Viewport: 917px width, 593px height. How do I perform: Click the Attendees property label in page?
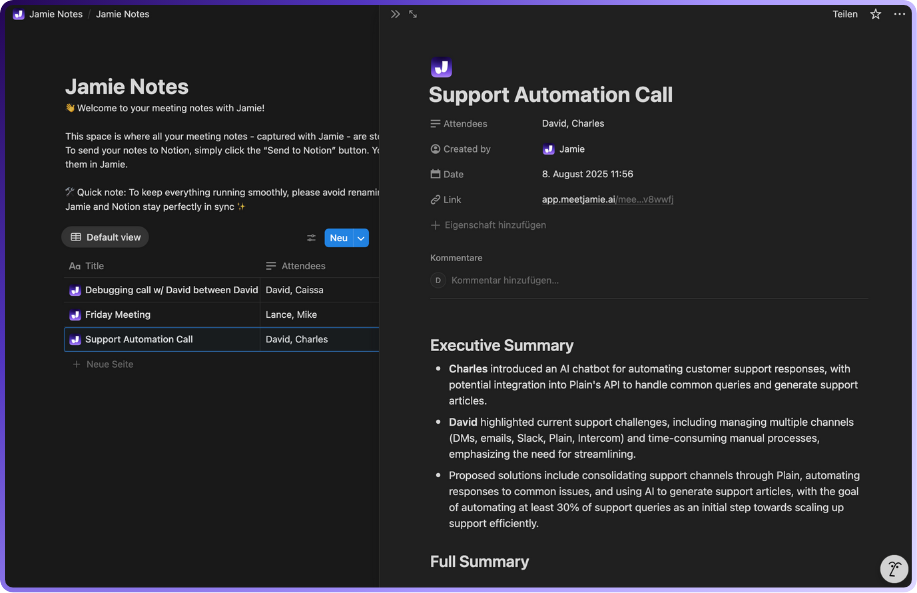pyautogui.click(x=459, y=123)
